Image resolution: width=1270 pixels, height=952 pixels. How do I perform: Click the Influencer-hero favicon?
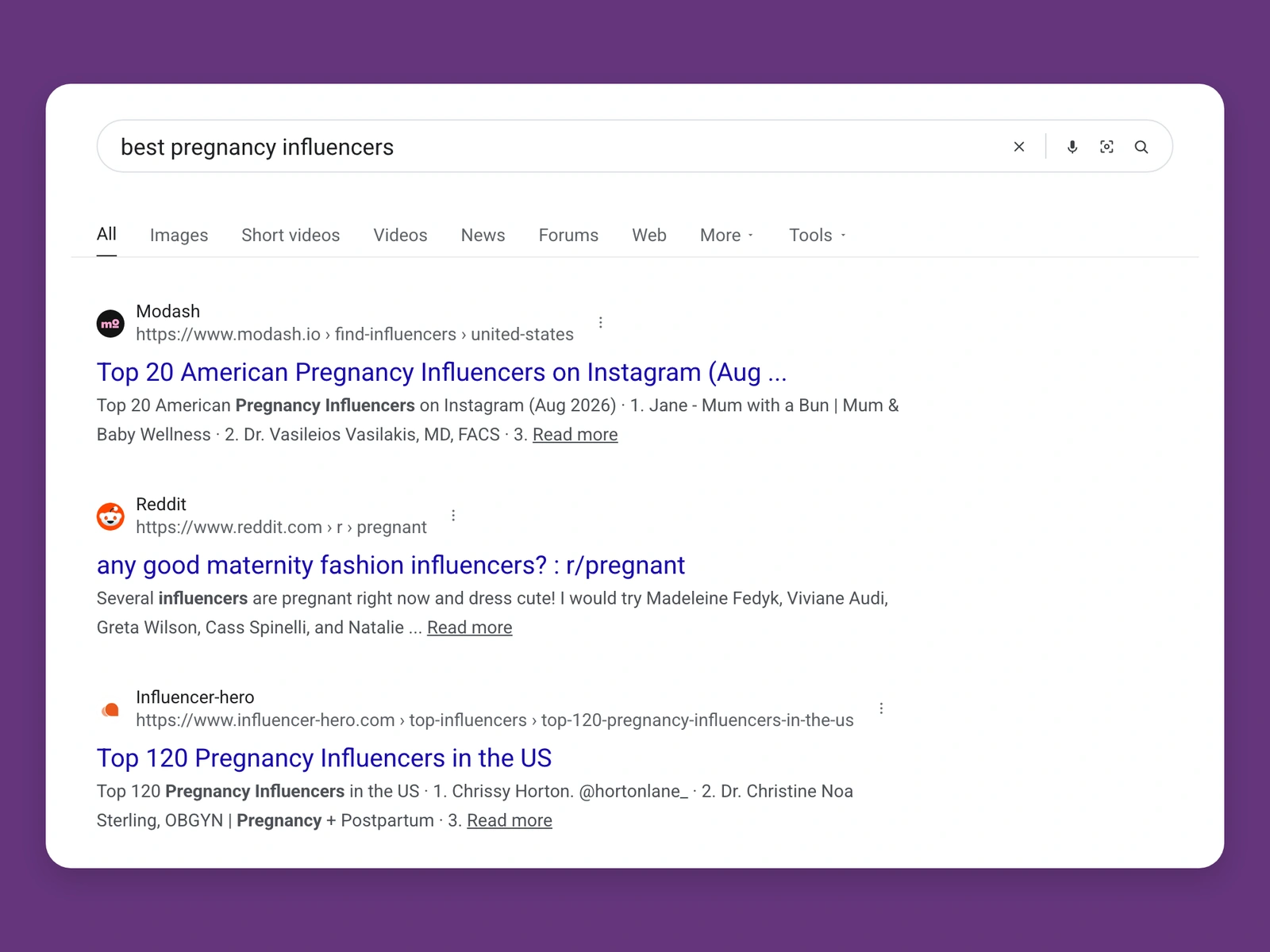pos(110,709)
